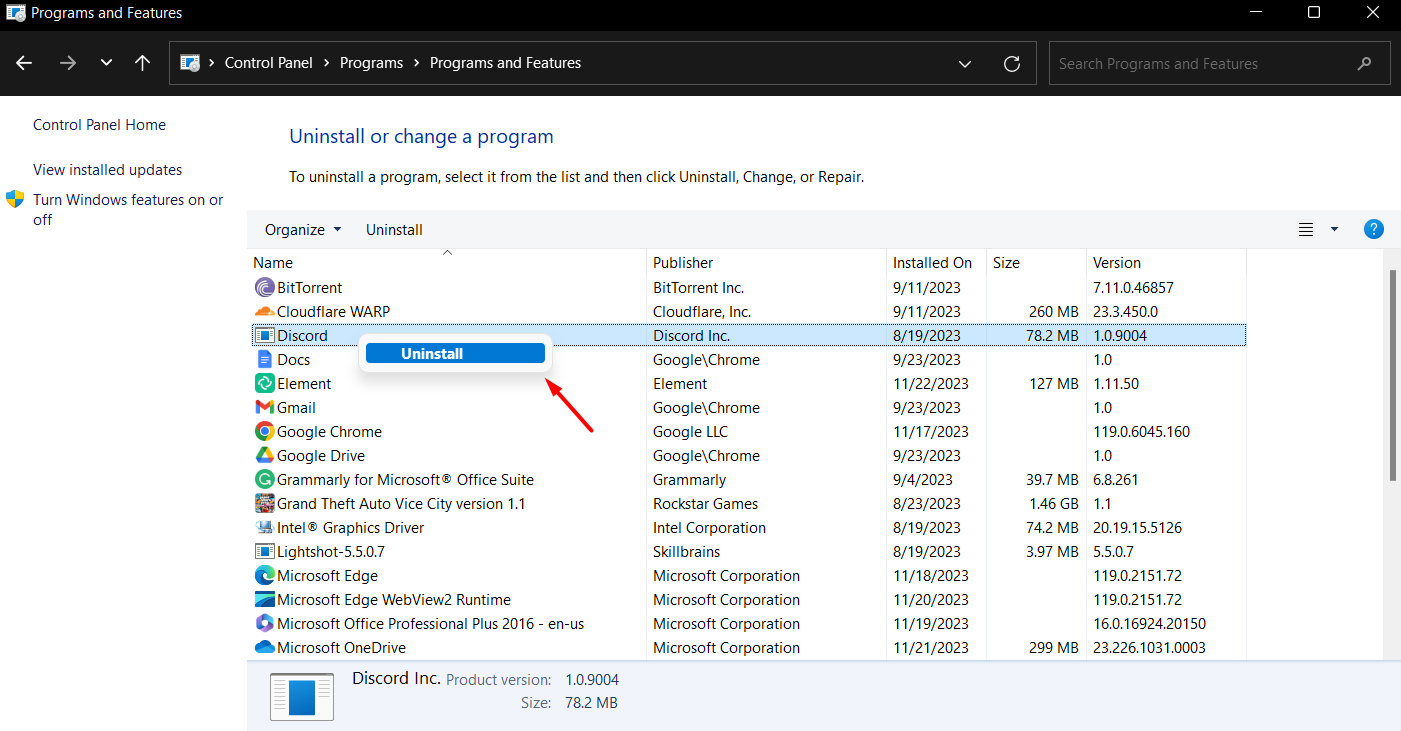Select Lightshot-5.5.0.7 in the list
The image size is (1401, 731).
[331, 552]
